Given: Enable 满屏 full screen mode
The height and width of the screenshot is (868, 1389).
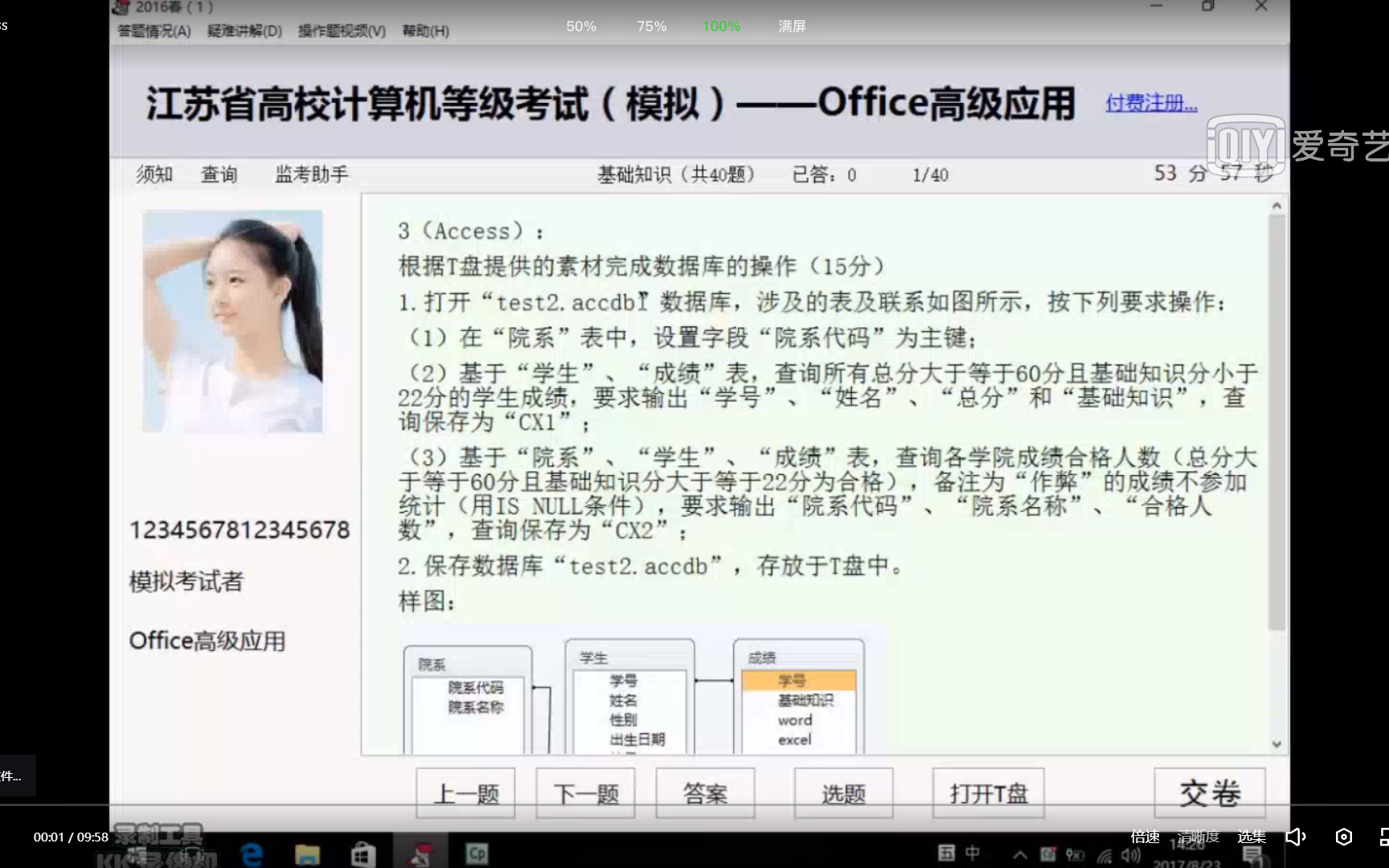Looking at the screenshot, I should (x=792, y=27).
